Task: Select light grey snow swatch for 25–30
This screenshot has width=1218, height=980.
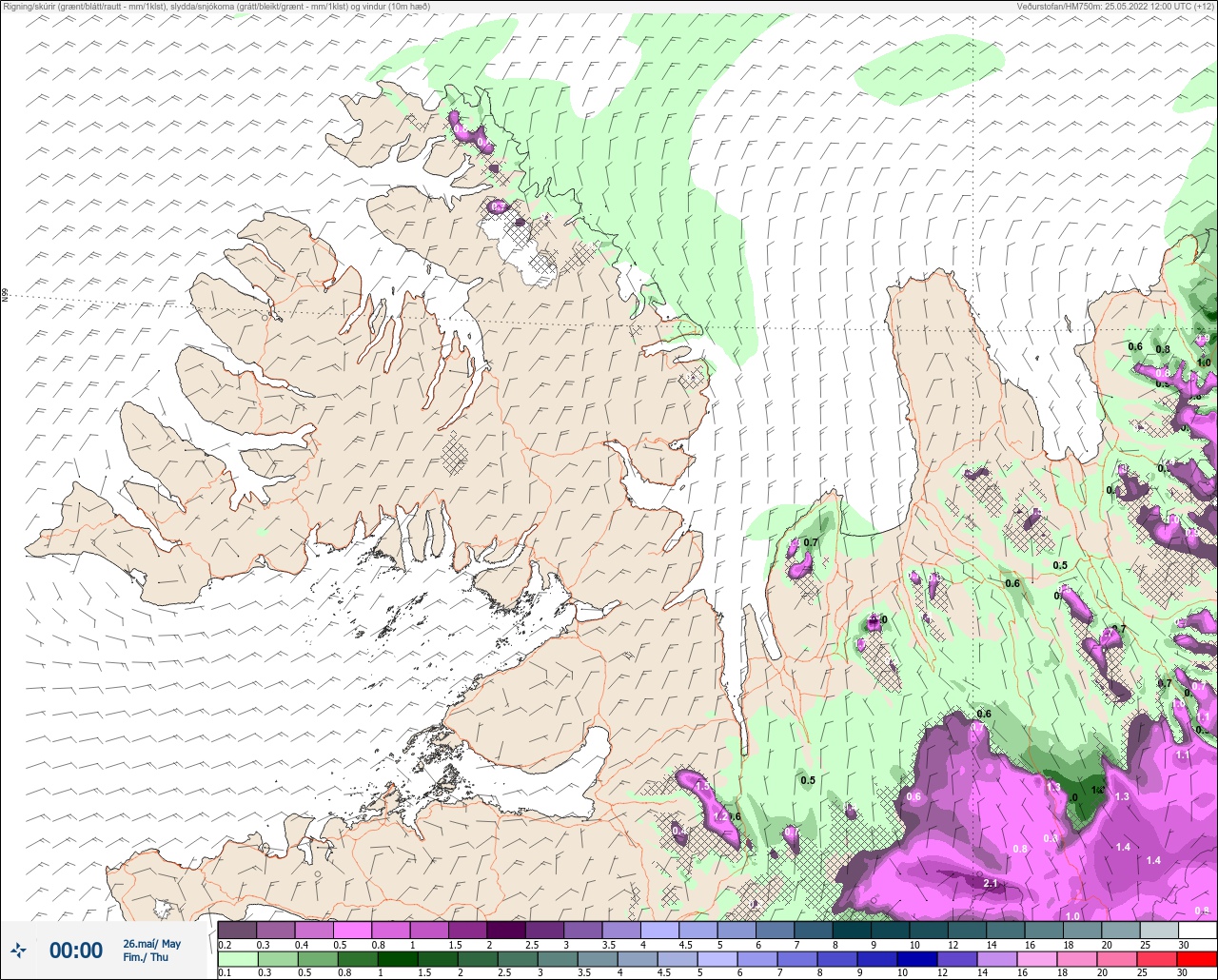Action: coord(1159,930)
